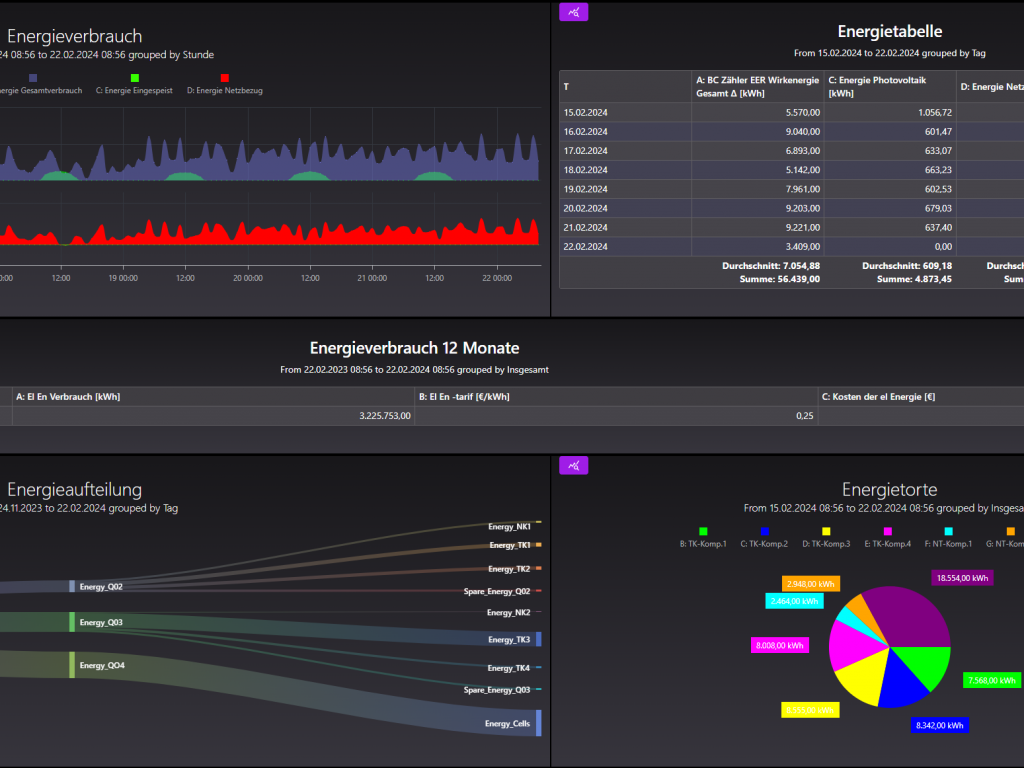Hide the Energie Gesamtverbrauch legend series
Image resolution: width=1024 pixels, height=768 pixels.
click(33, 77)
